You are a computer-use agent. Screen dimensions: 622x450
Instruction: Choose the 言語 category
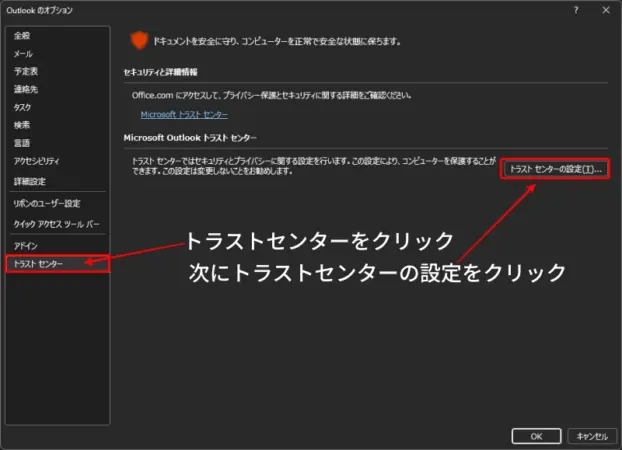[22, 143]
